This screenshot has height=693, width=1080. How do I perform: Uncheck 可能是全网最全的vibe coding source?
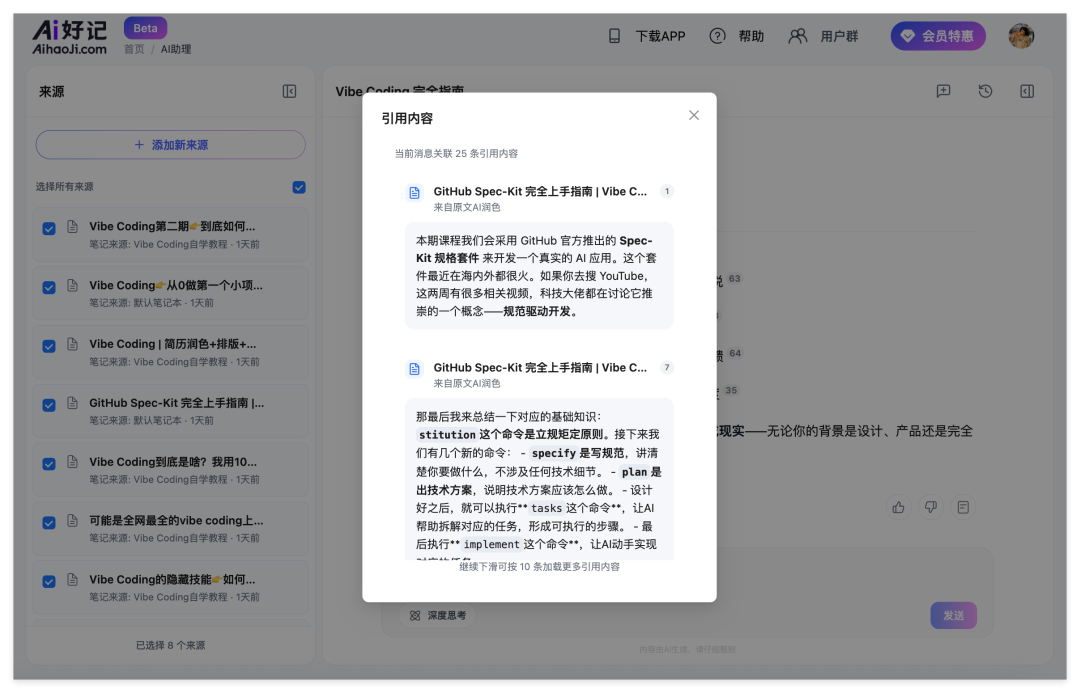(x=49, y=523)
